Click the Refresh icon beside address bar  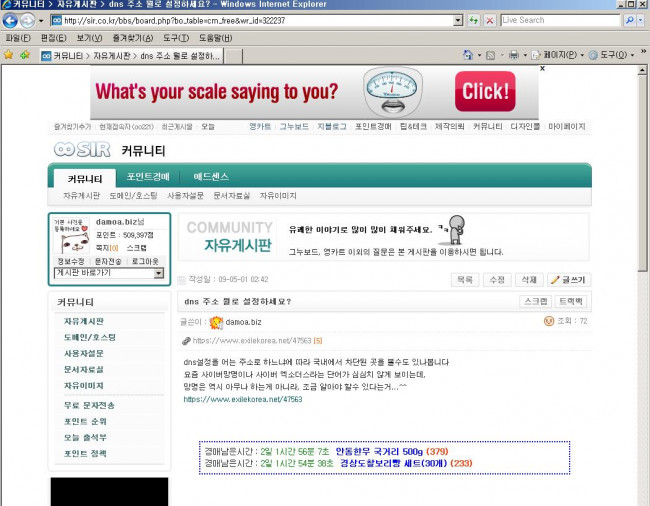pyautogui.click(x=473, y=20)
